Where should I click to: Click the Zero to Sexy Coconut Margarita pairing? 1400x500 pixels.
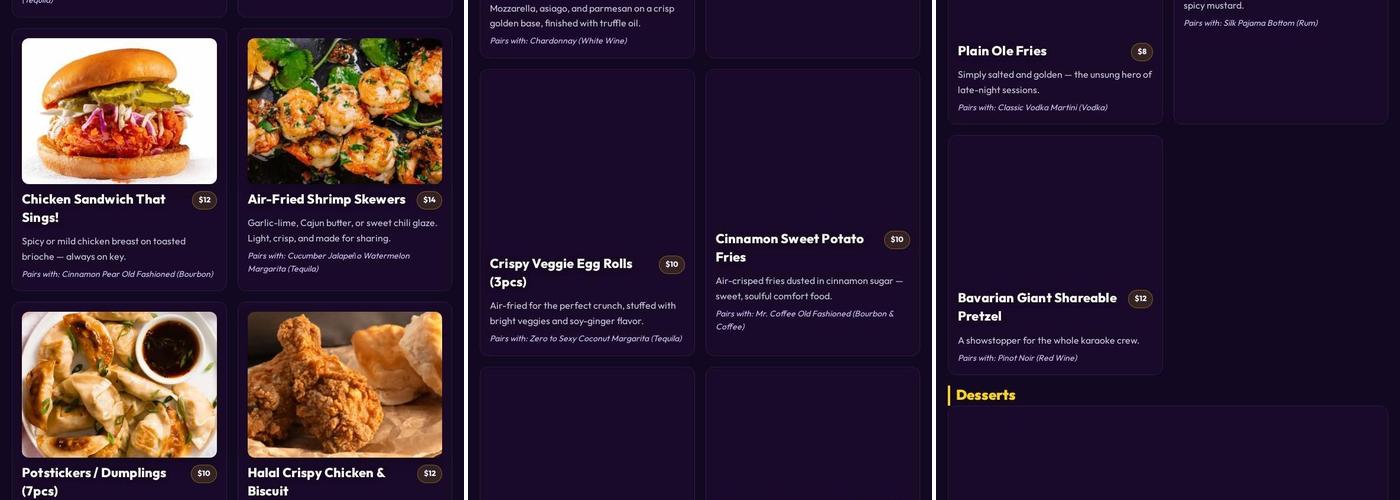pos(586,339)
